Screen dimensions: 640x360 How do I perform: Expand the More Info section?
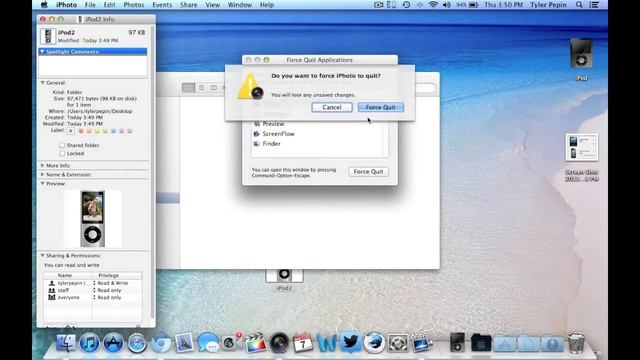tap(42, 166)
